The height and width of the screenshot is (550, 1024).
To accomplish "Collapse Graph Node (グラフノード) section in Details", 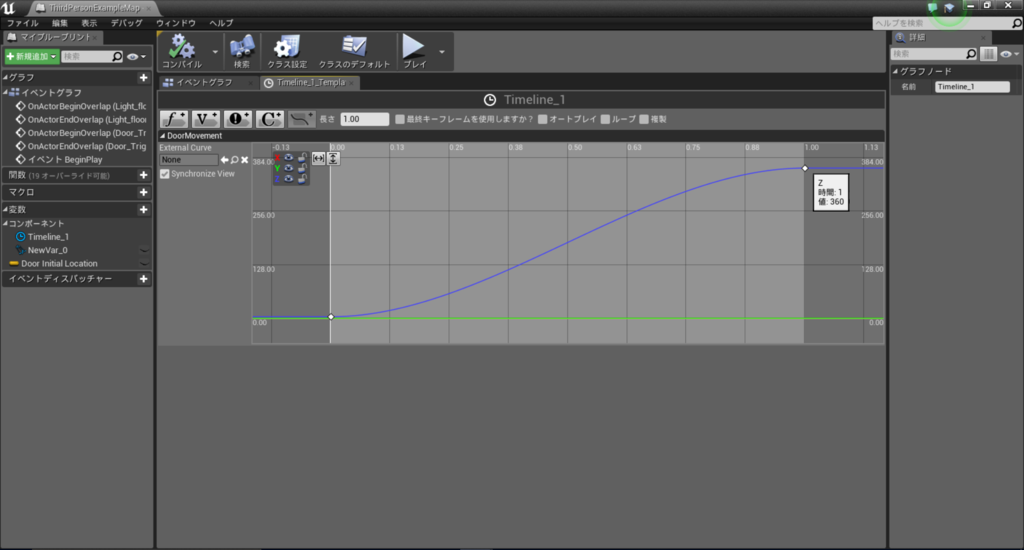I will pyautogui.click(x=896, y=71).
